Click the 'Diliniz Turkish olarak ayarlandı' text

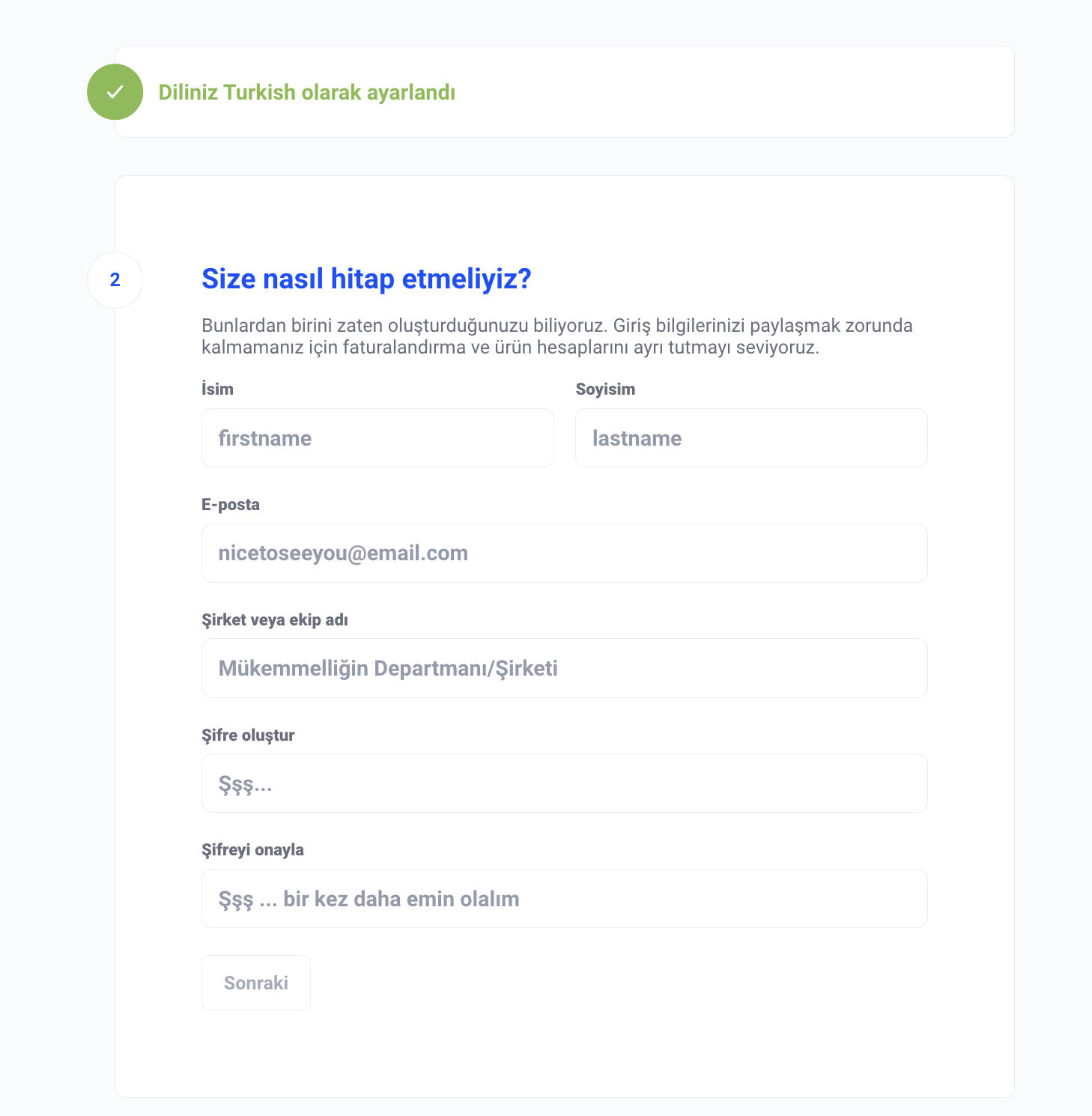(306, 93)
